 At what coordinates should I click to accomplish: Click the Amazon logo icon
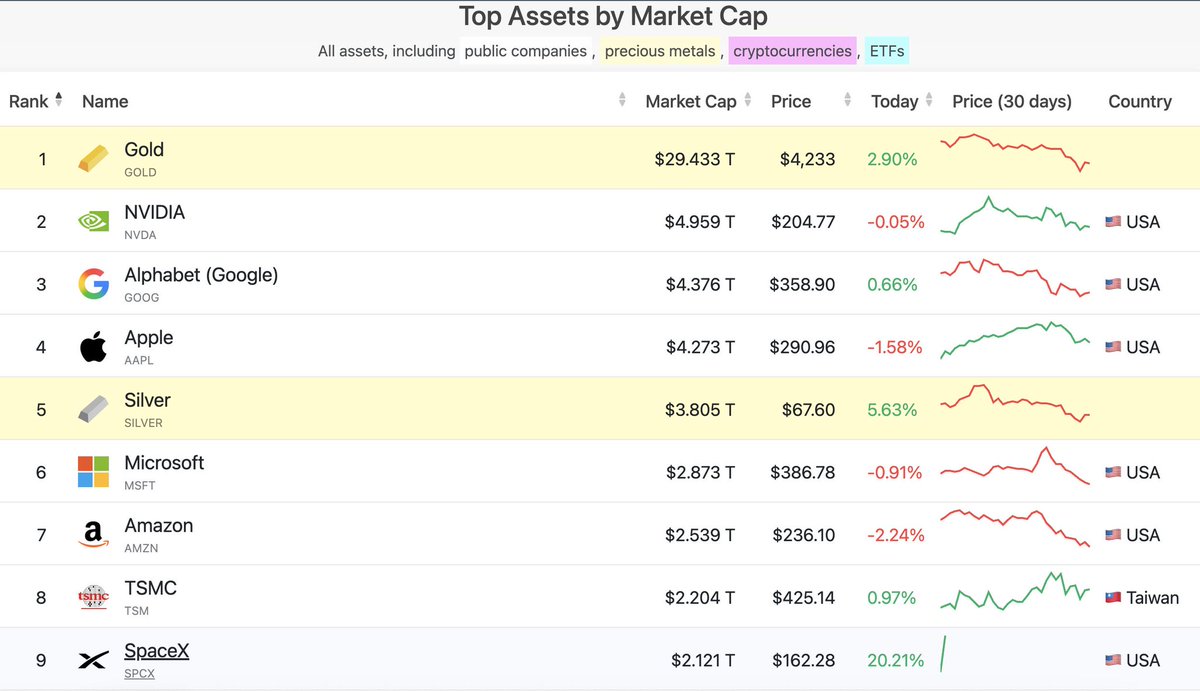coord(93,535)
